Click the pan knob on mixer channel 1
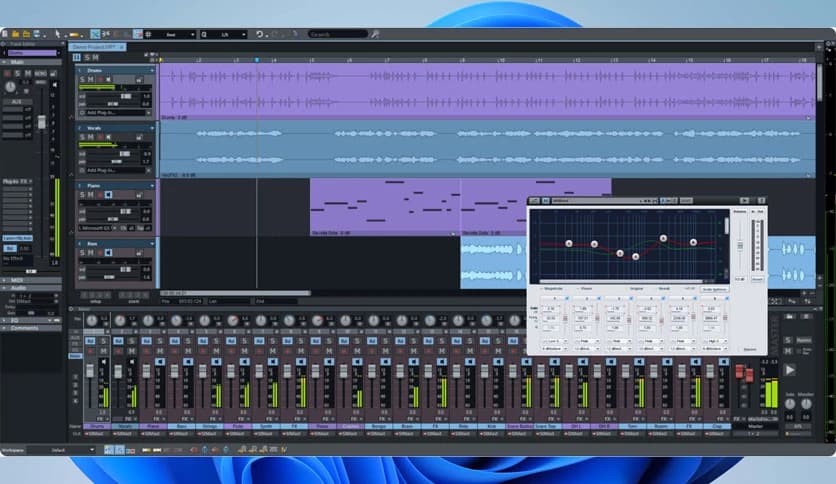The height and width of the screenshot is (484, 836). (92, 320)
